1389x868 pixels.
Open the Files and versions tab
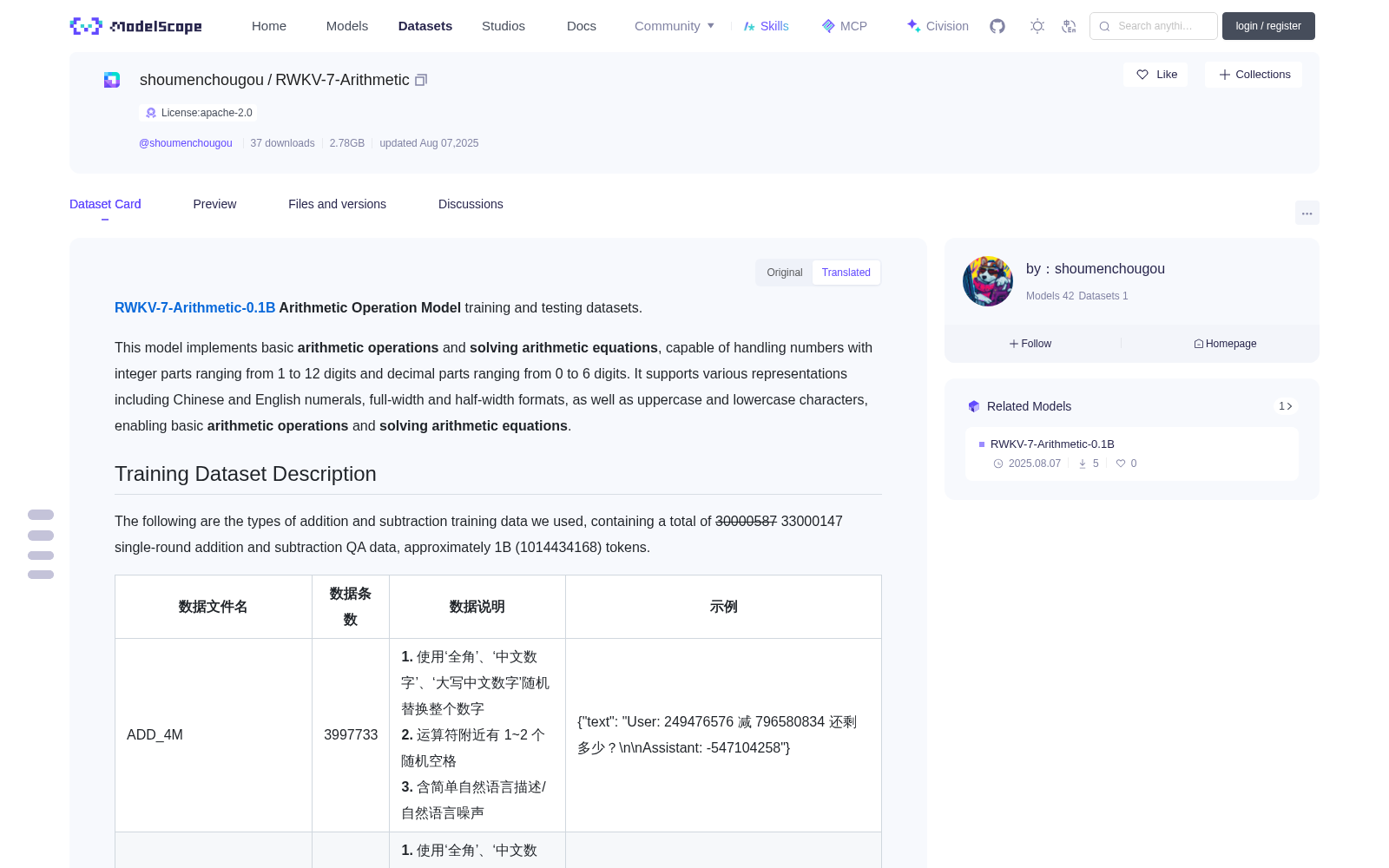coord(337,204)
